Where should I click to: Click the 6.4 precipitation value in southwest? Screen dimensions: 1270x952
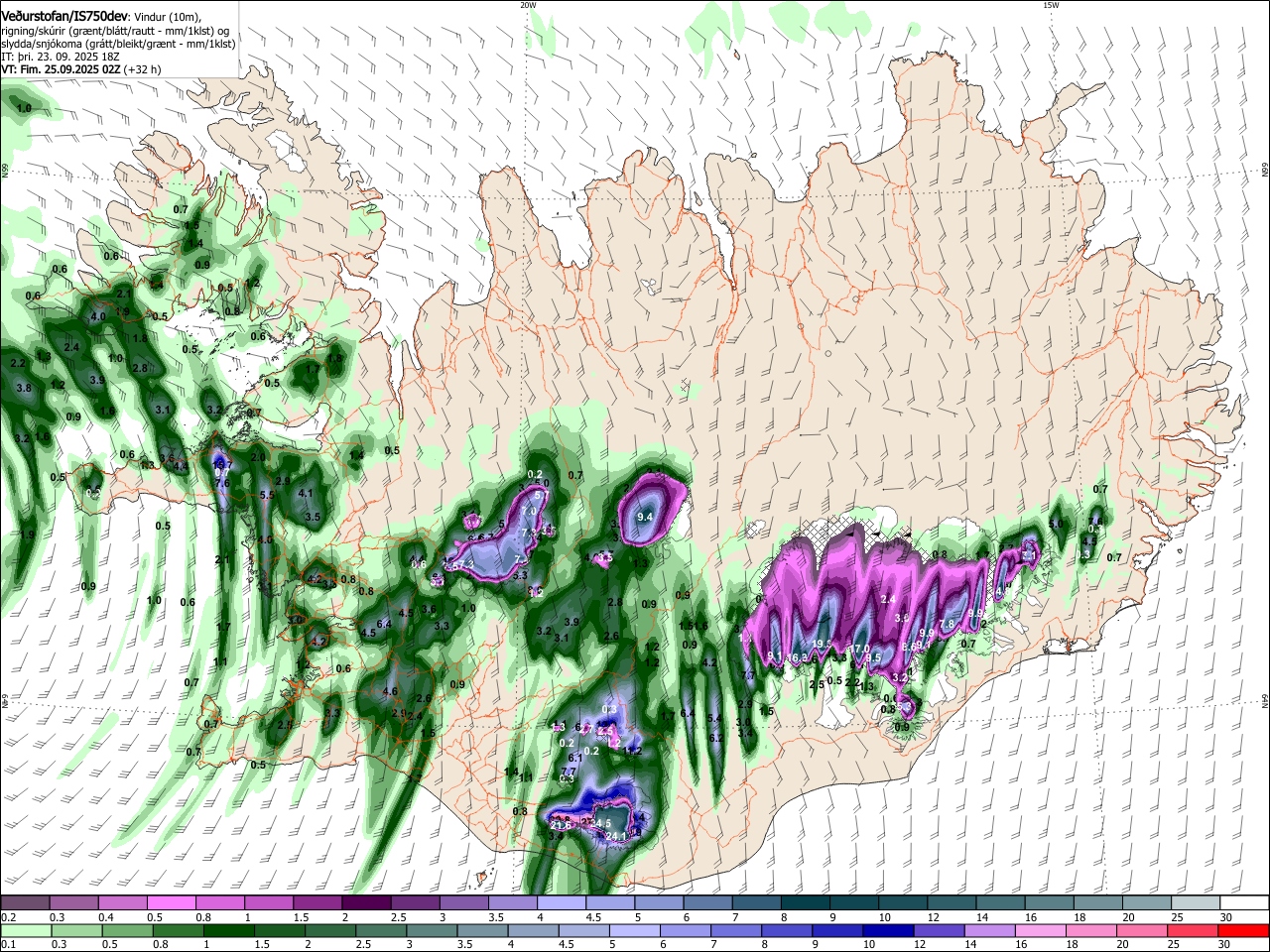click(x=385, y=623)
